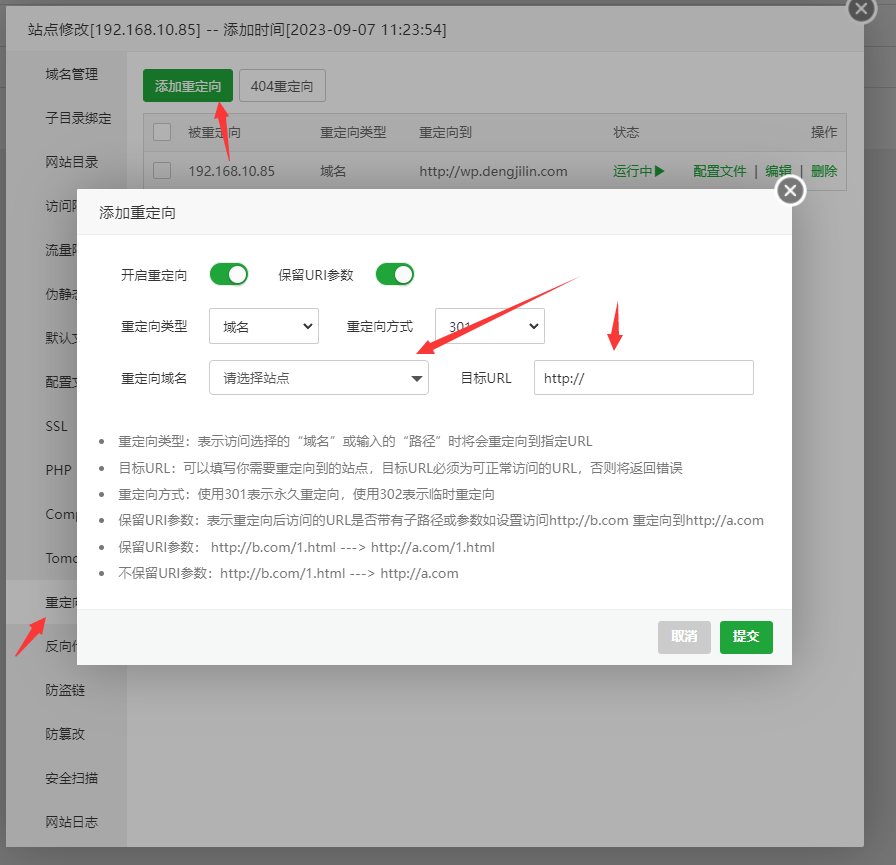Switch to SSL settings in the sidebar
The width and height of the screenshot is (896, 865).
tap(55, 425)
